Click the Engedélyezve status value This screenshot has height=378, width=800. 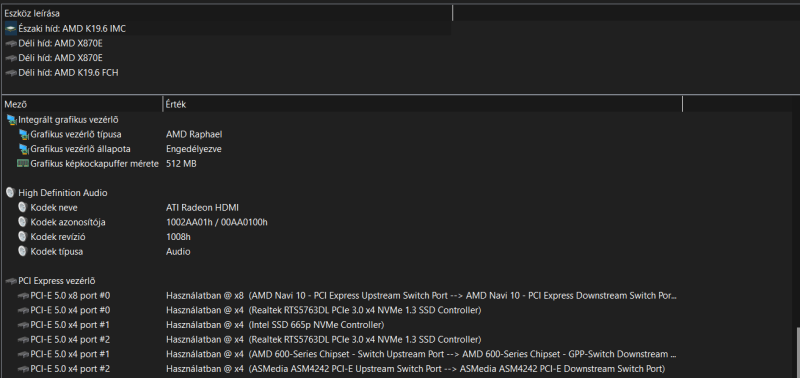point(194,149)
